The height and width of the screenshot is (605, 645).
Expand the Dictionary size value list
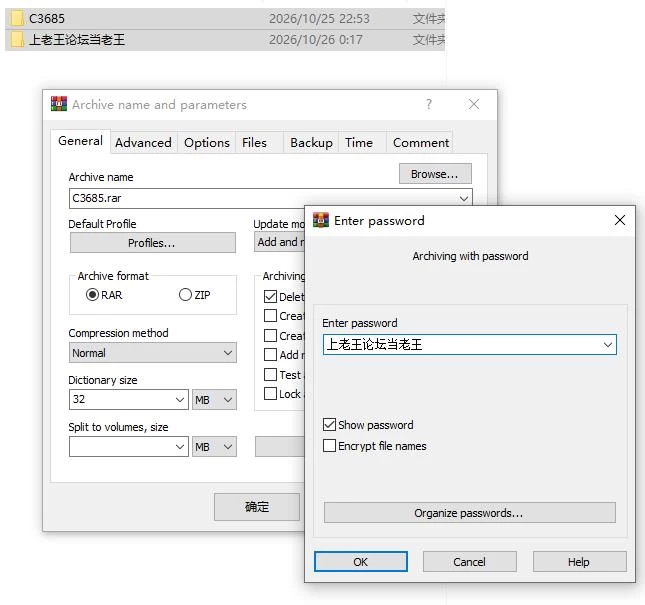click(x=179, y=399)
